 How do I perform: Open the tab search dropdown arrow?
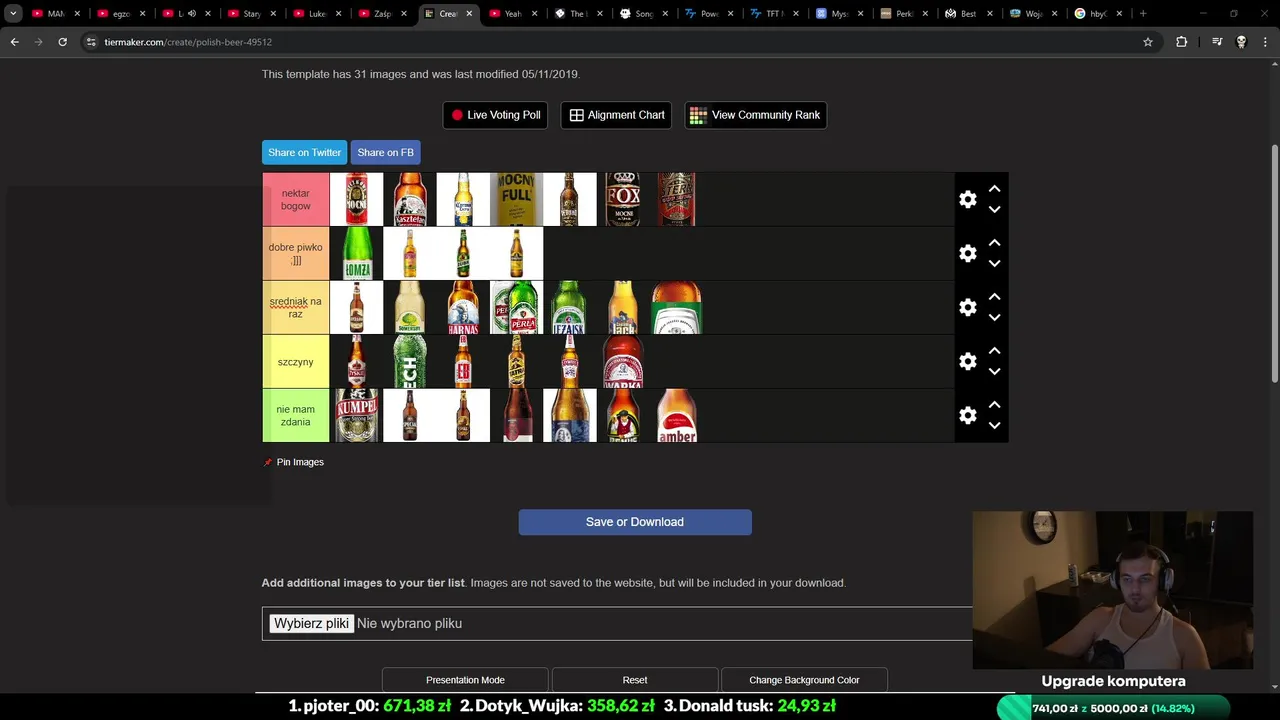(13, 14)
